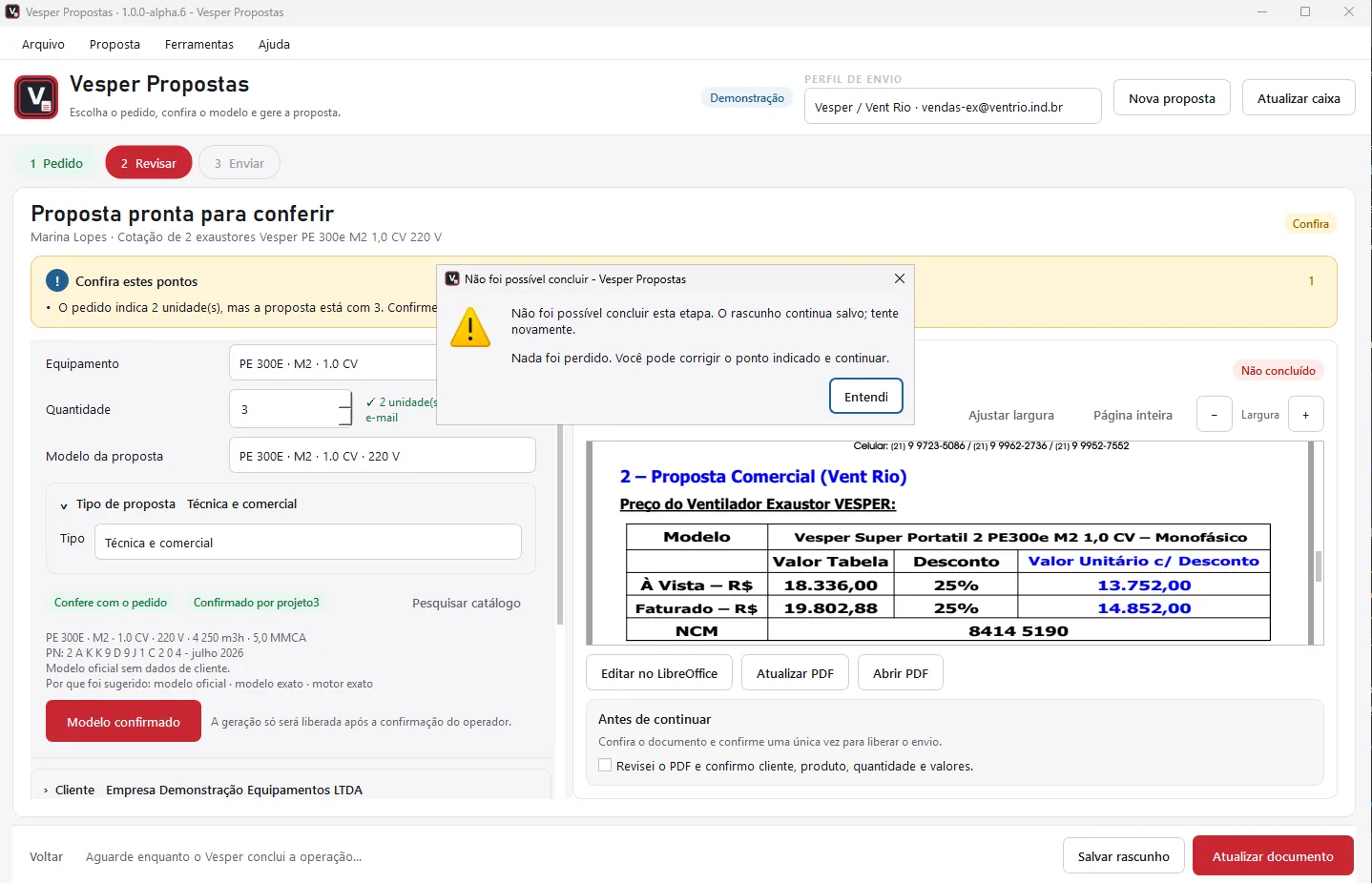Click the app icon in the dialog title bar
1372x883 pixels.
pyautogui.click(x=452, y=278)
